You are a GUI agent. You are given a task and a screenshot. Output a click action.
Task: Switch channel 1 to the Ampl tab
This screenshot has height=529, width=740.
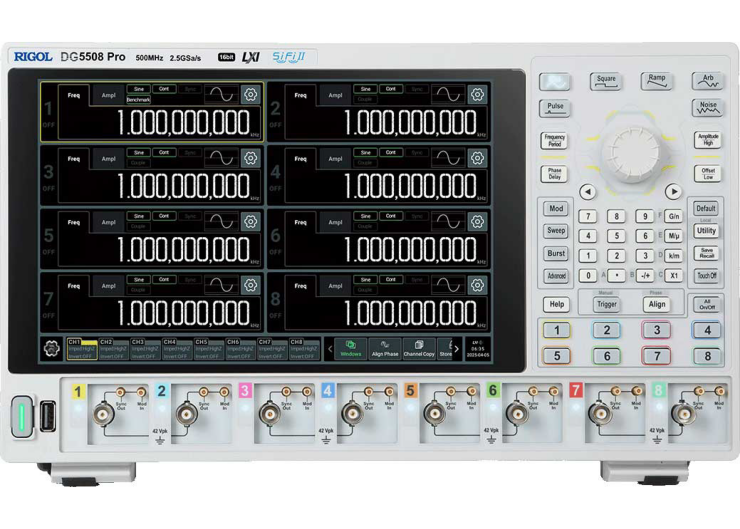[109, 95]
